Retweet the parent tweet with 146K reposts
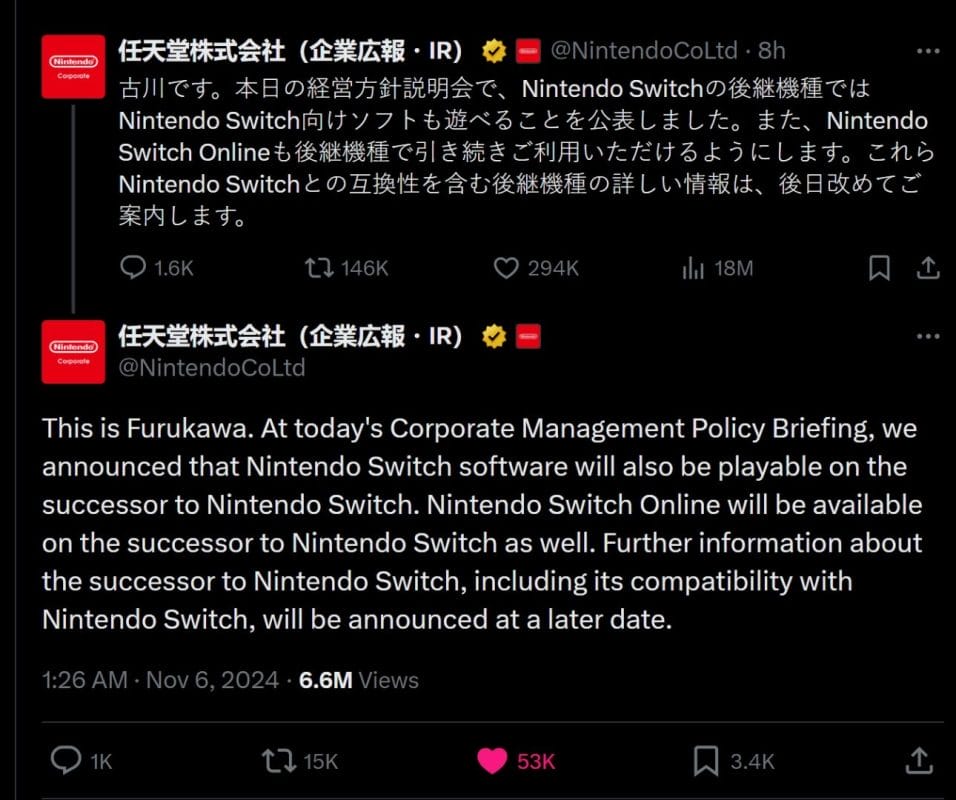 coord(319,268)
